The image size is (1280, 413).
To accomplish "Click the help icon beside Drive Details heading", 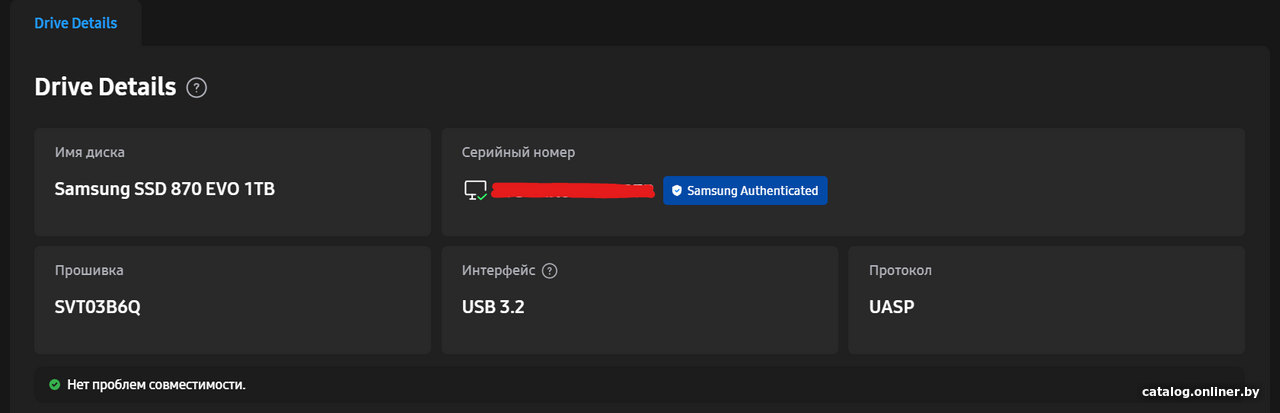I will click(x=197, y=88).
